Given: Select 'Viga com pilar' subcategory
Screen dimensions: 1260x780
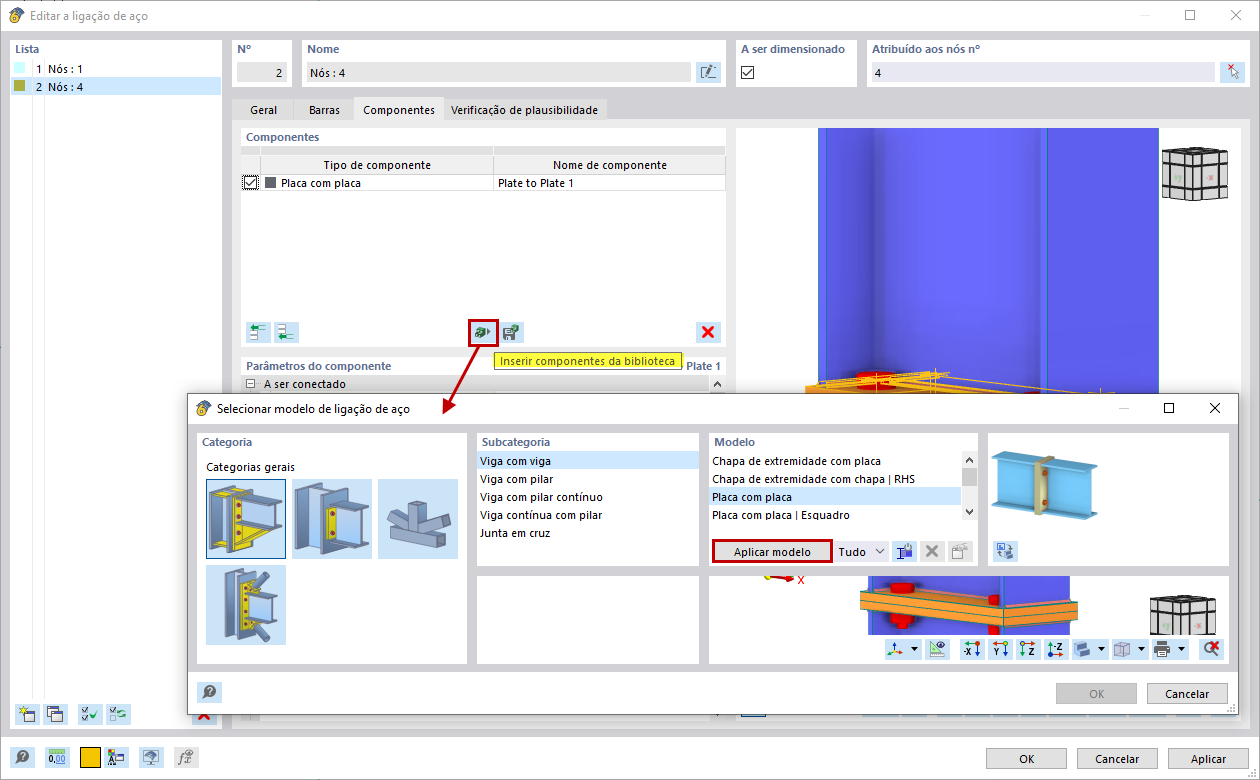Looking at the screenshot, I should tap(588, 479).
